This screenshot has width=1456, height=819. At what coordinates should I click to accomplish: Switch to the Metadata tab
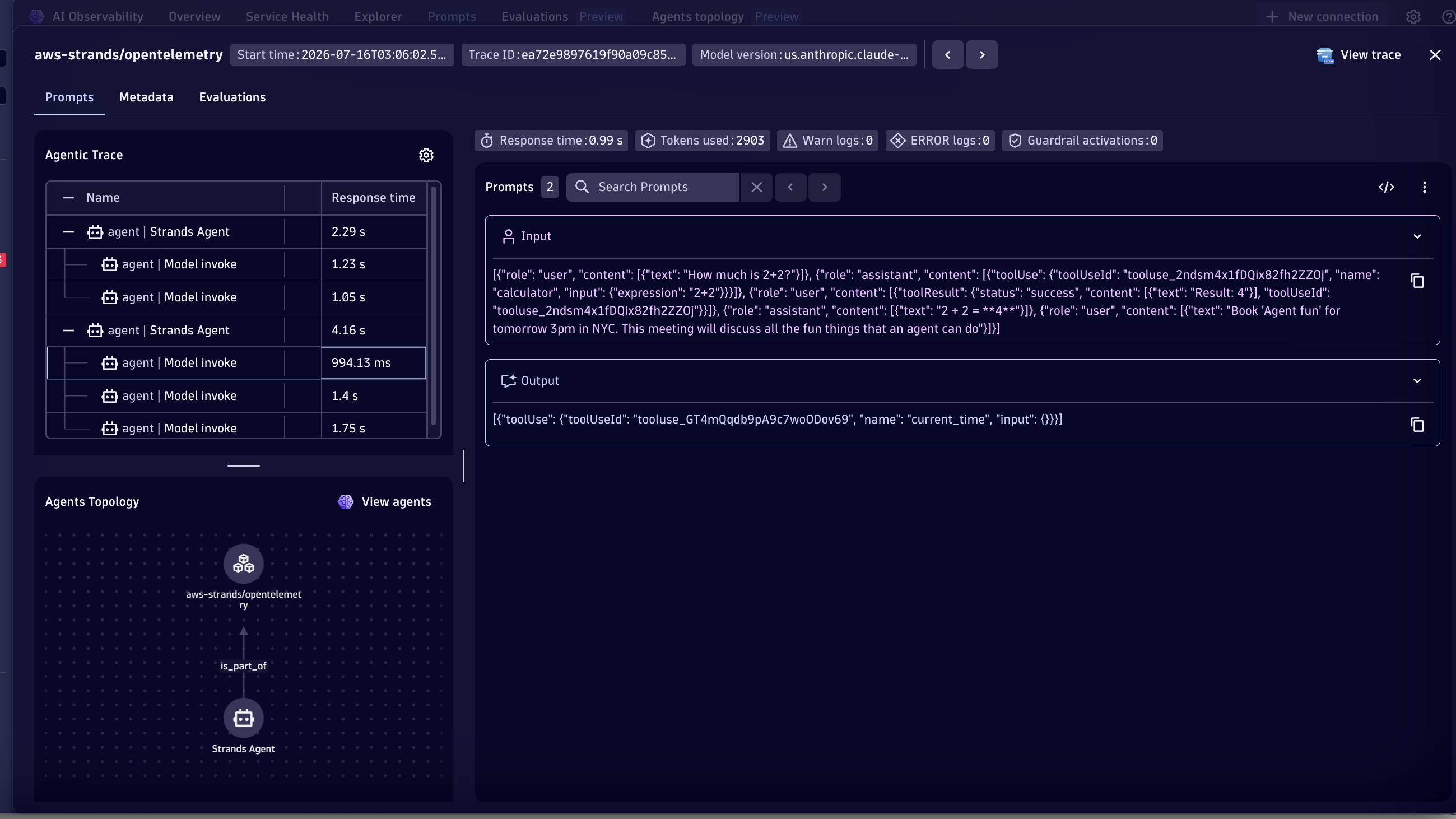coord(146,97)
